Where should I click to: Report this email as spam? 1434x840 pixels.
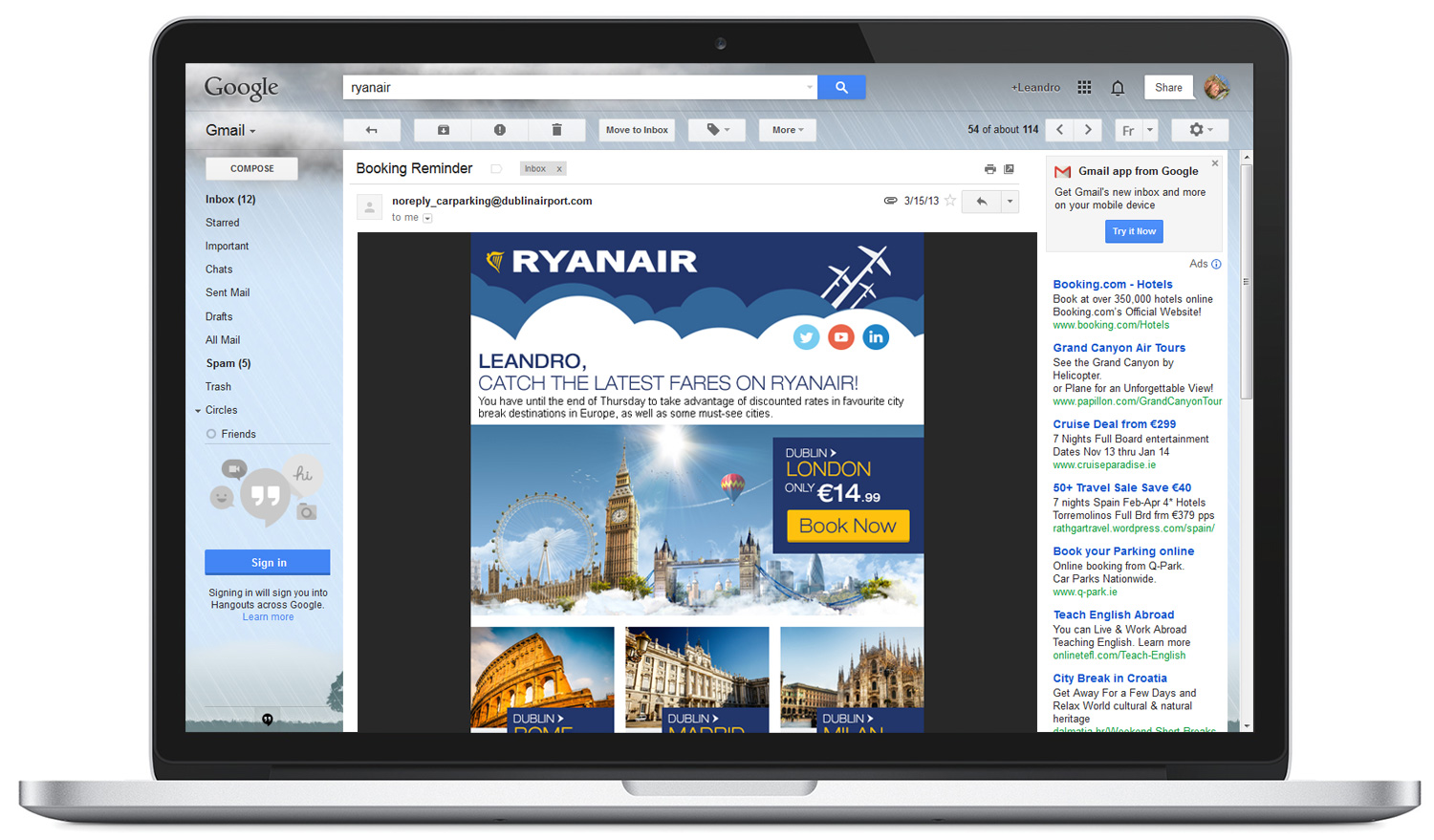[500, 130]
